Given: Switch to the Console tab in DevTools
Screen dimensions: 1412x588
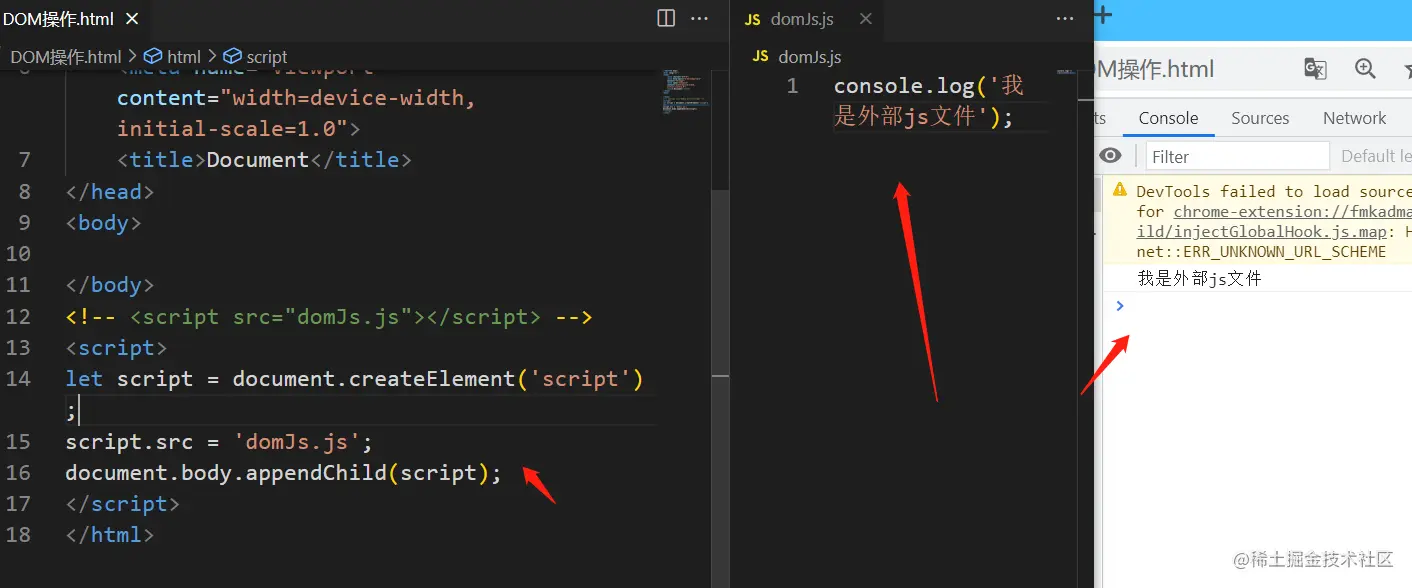Looking at the screenshot, I should coord(1168,118).
